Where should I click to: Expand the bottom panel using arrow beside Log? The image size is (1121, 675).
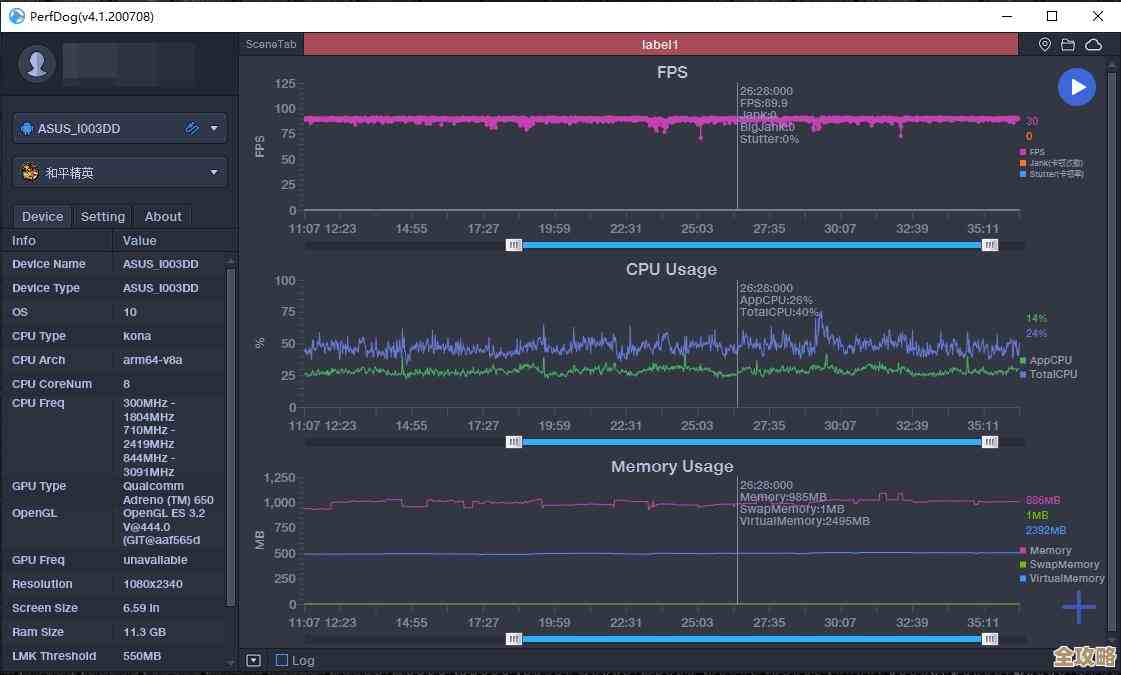(253, 660)
